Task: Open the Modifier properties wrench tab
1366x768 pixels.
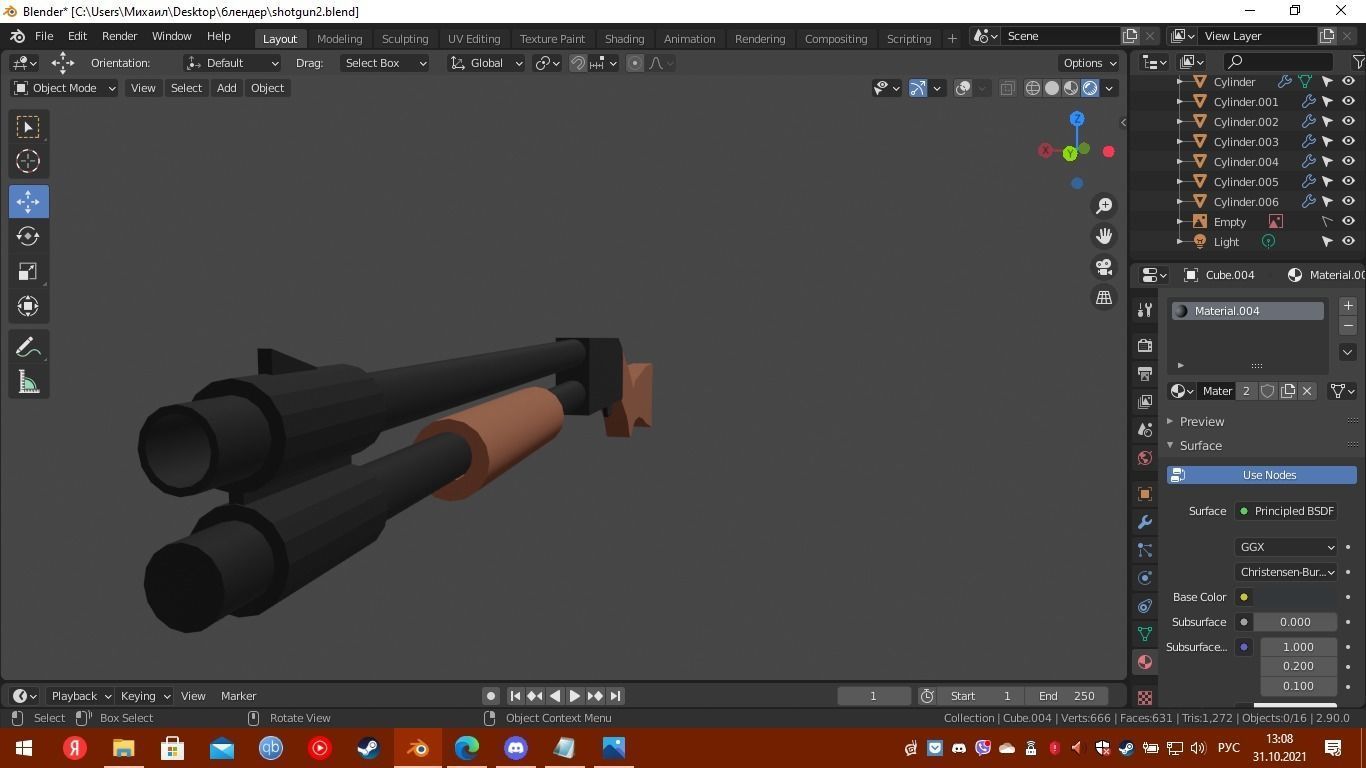Action: coord(1145,522)
